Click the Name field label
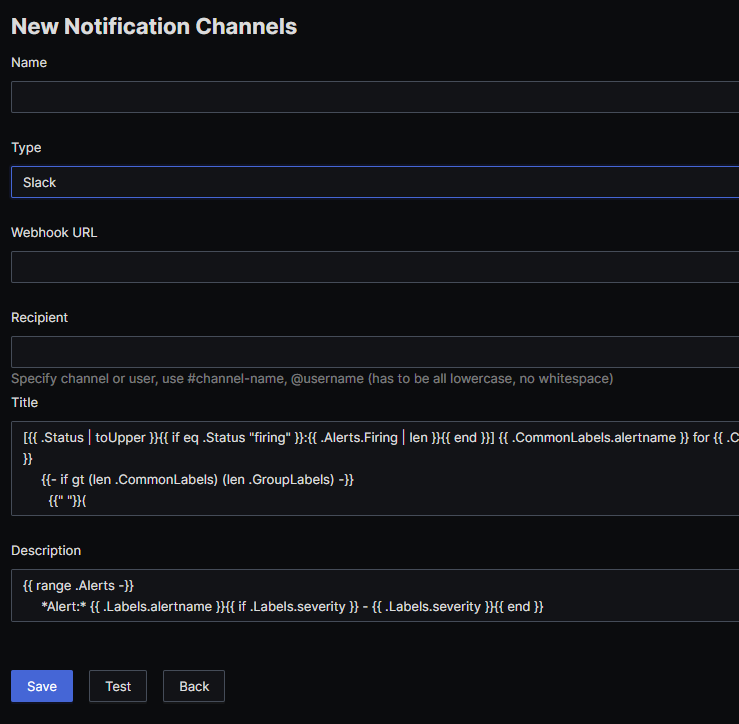 (x=29, y=63)
